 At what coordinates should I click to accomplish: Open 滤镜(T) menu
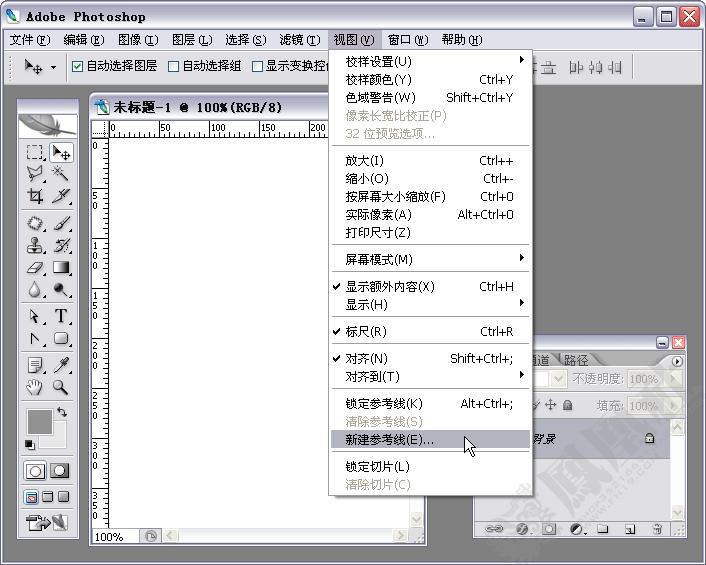(300, 40)
